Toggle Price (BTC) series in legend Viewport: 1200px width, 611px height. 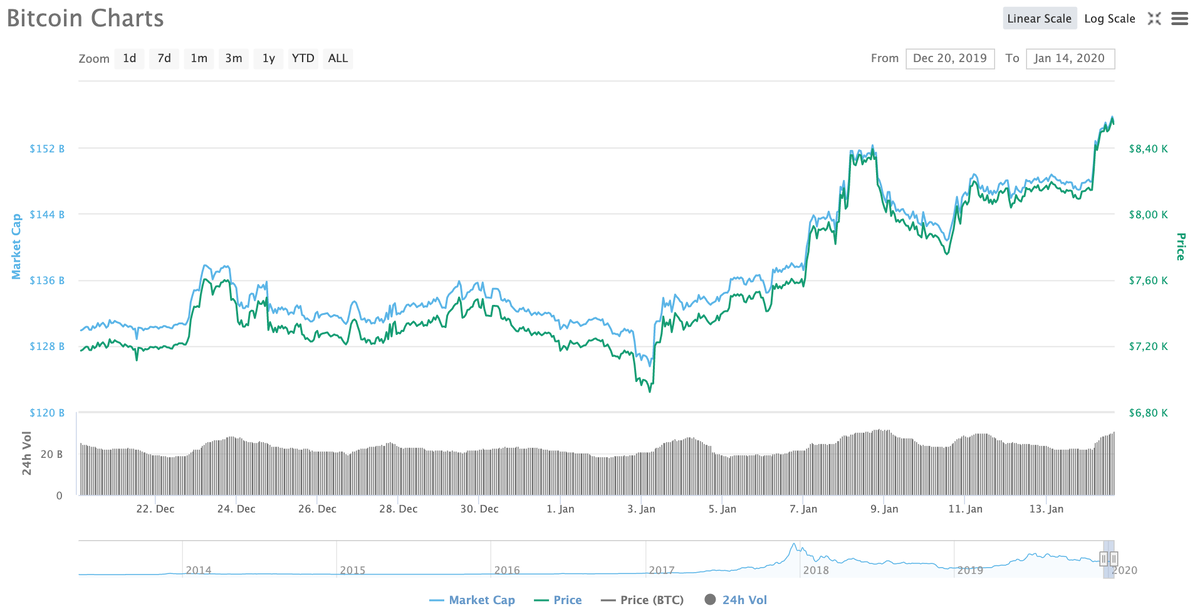[x=644, y=600]
